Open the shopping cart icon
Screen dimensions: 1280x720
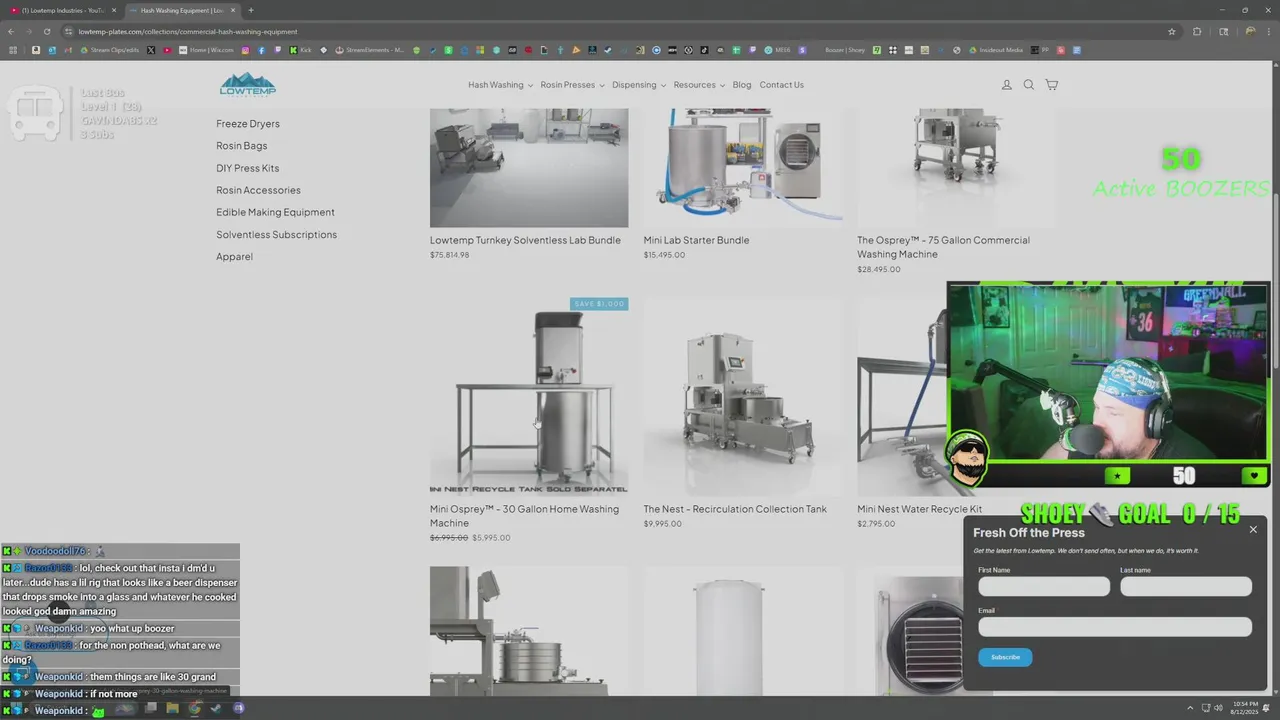pos(1051,85)
